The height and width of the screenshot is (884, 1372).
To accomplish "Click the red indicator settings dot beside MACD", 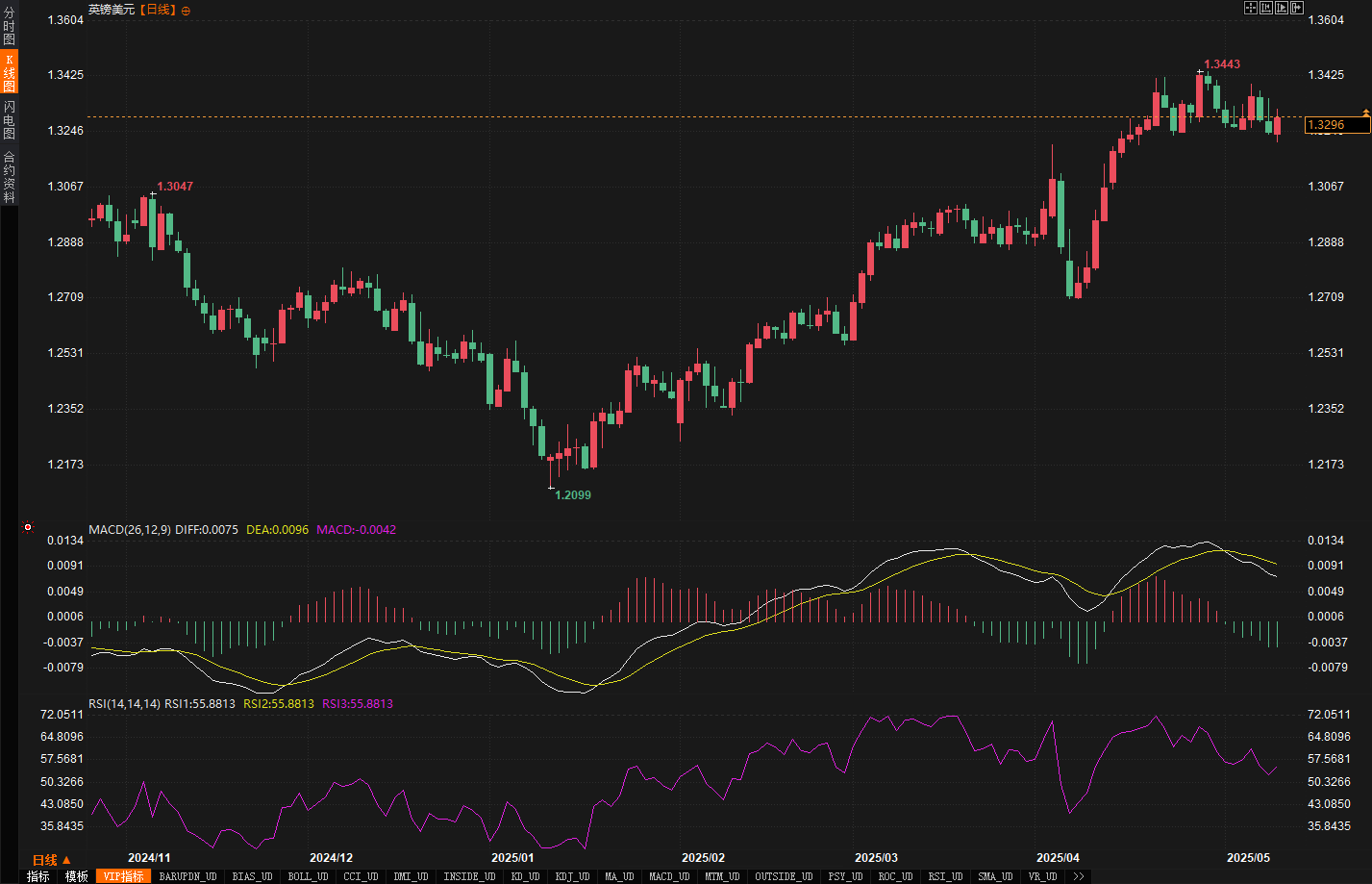I will pos(28,527).
